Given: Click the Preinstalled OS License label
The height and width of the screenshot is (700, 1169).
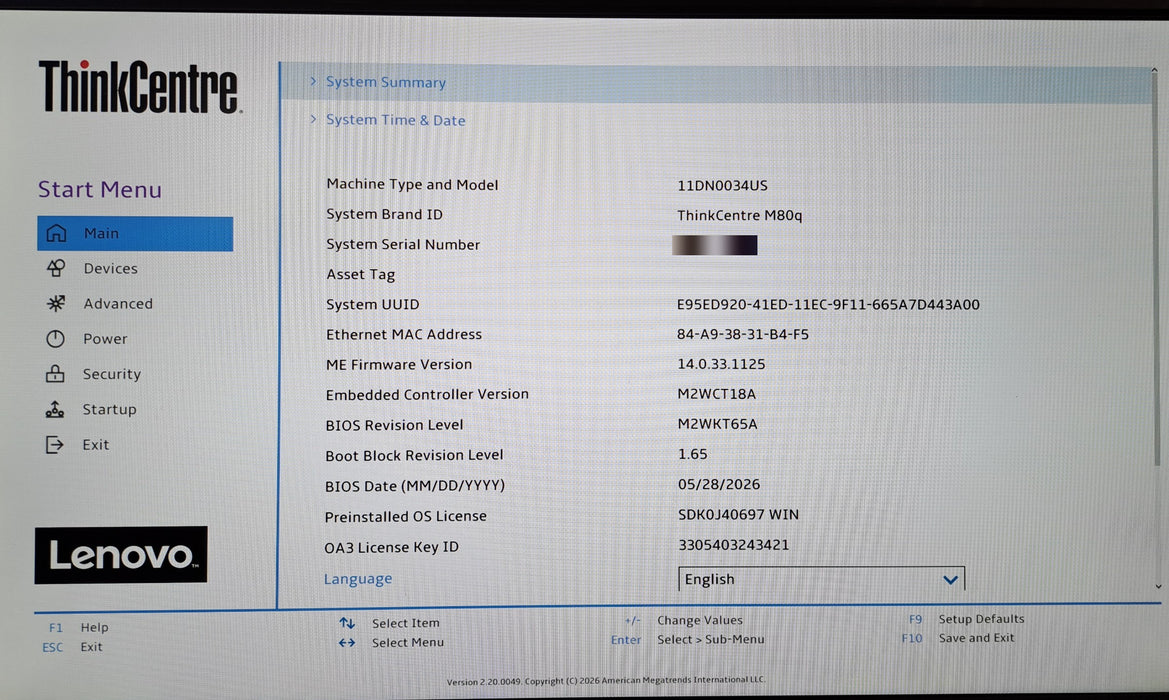Looking at the screenshot, I should (x=406, y=516).
